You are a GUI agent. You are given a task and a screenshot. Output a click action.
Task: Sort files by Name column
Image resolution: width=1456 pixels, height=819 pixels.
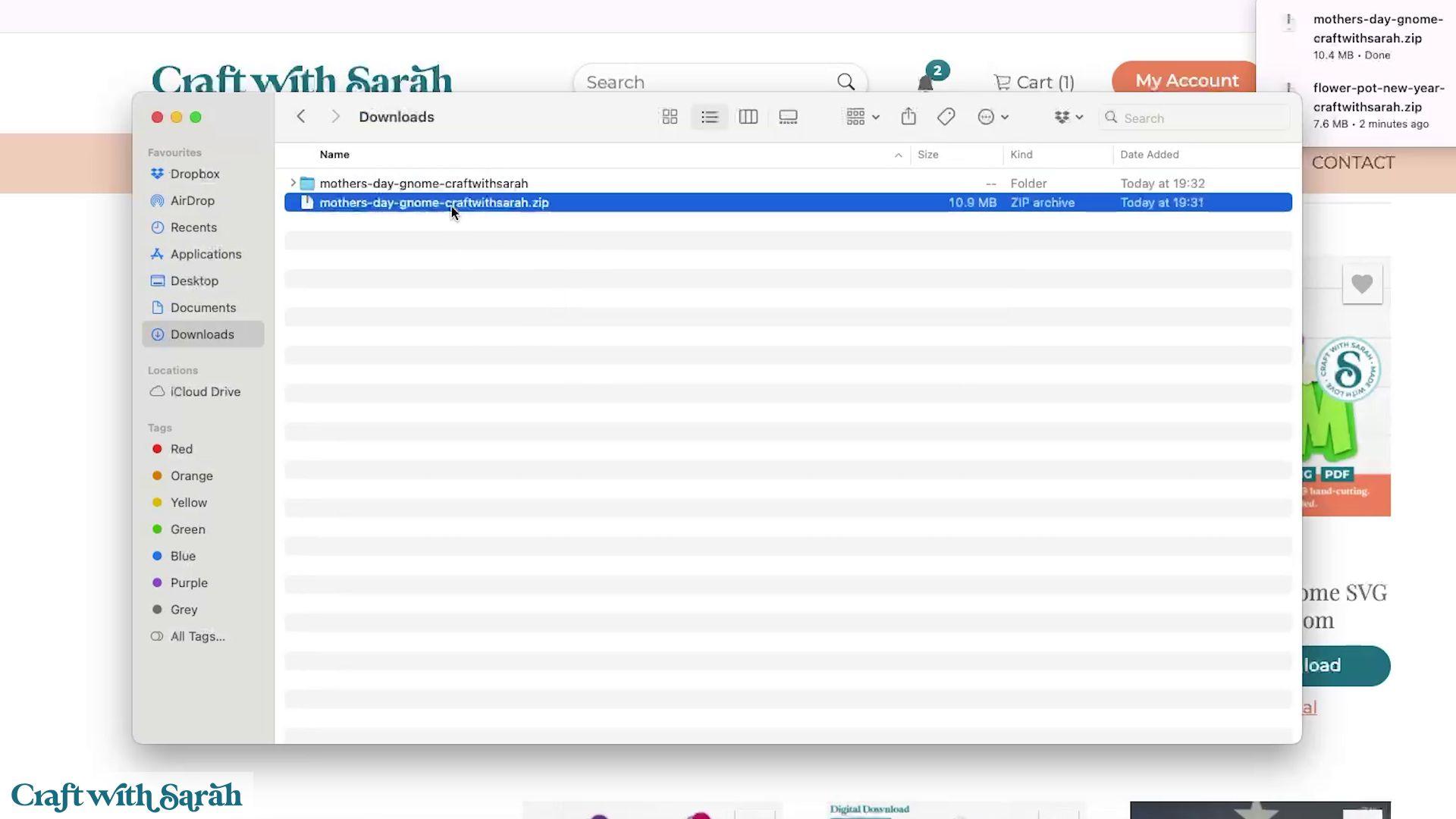(x=334, y=155)
